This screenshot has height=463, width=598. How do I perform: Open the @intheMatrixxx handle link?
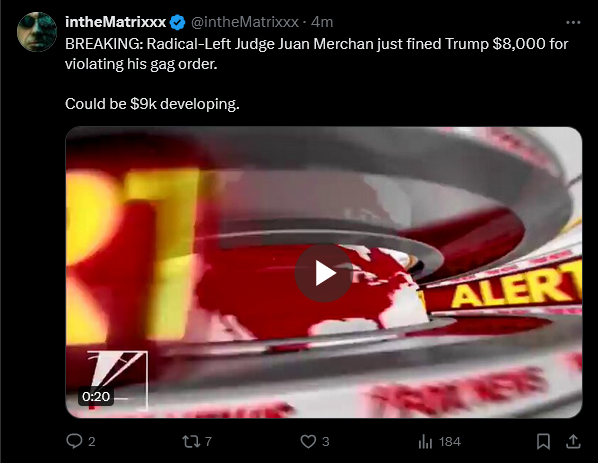[244, 22]
